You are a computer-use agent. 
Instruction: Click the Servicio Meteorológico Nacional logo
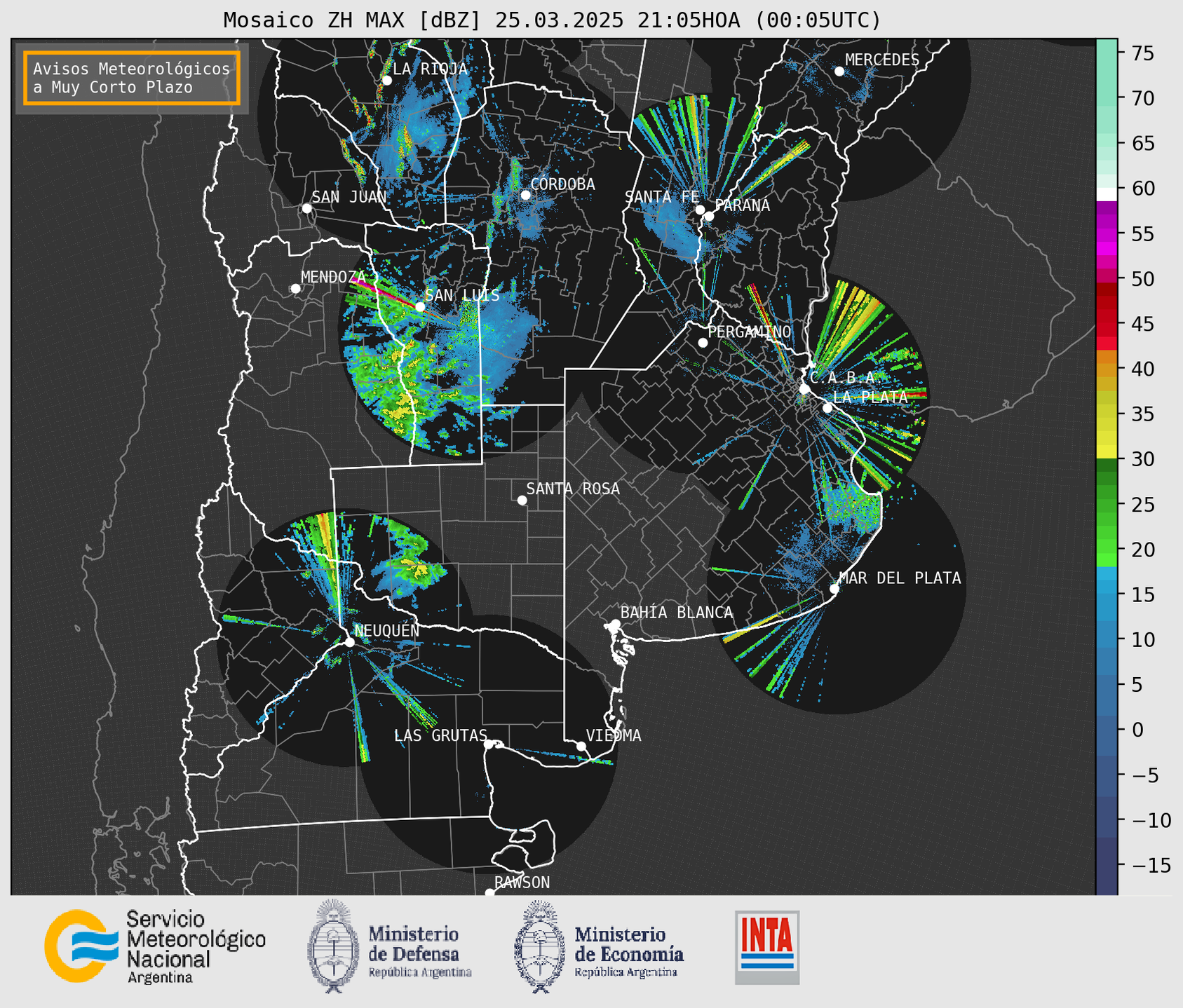[x=155, y=946]
